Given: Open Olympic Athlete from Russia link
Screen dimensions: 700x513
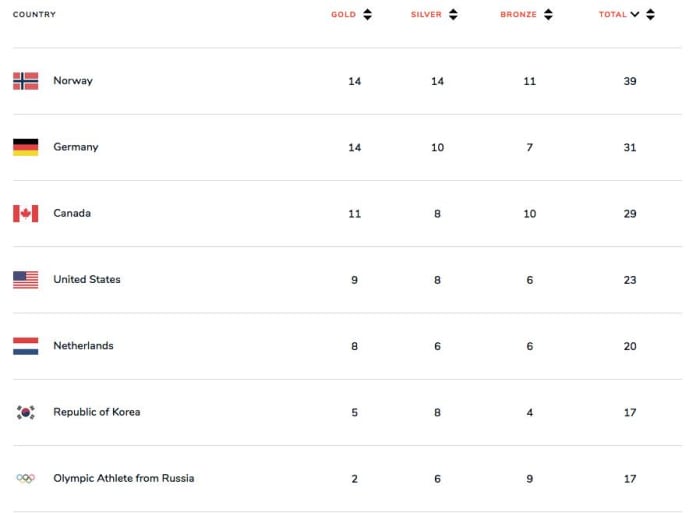Looking at the screenshot, I should click(123, 478).
